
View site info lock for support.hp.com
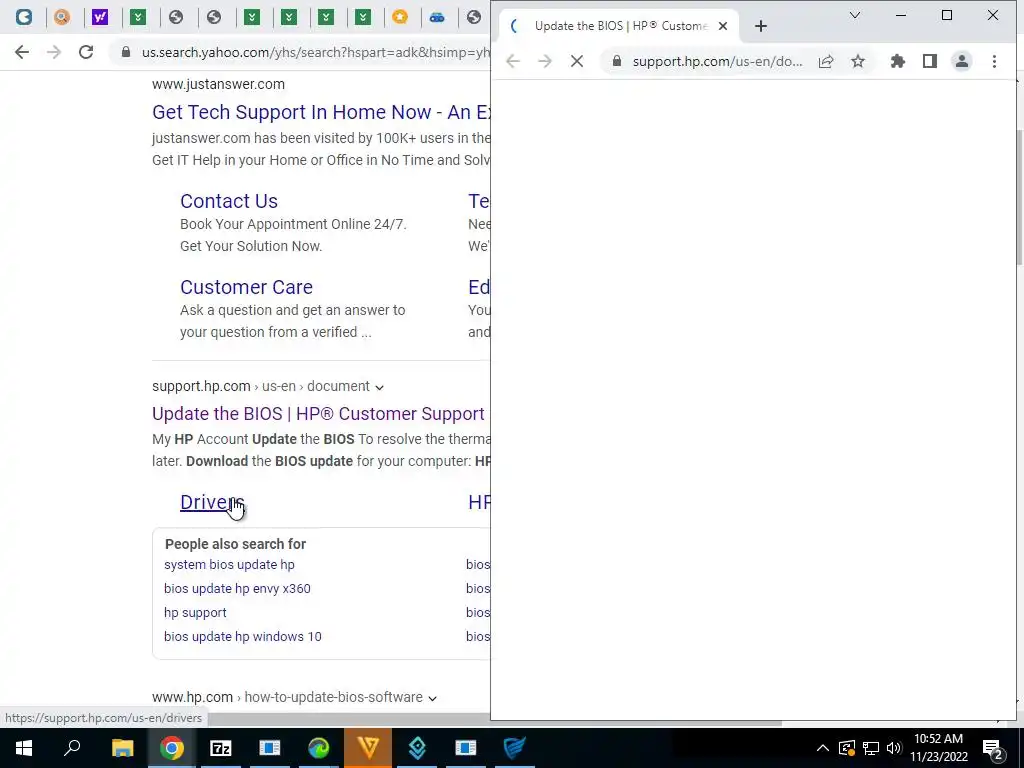click(x=616, y=61)
